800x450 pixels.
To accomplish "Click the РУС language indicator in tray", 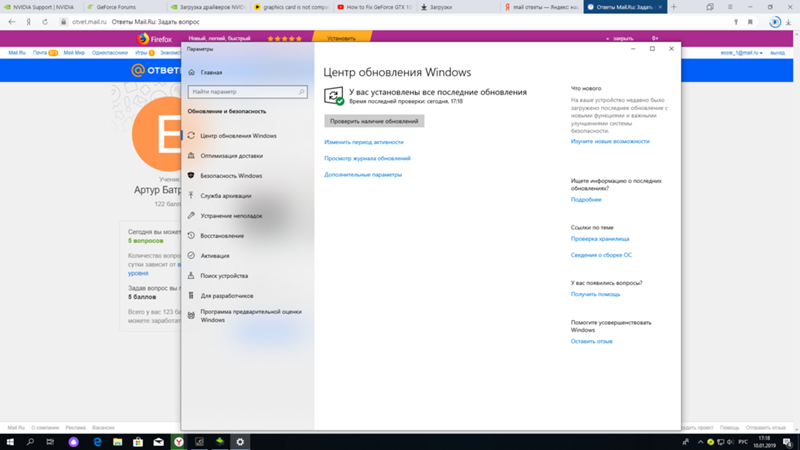I will tap(743, 442).
